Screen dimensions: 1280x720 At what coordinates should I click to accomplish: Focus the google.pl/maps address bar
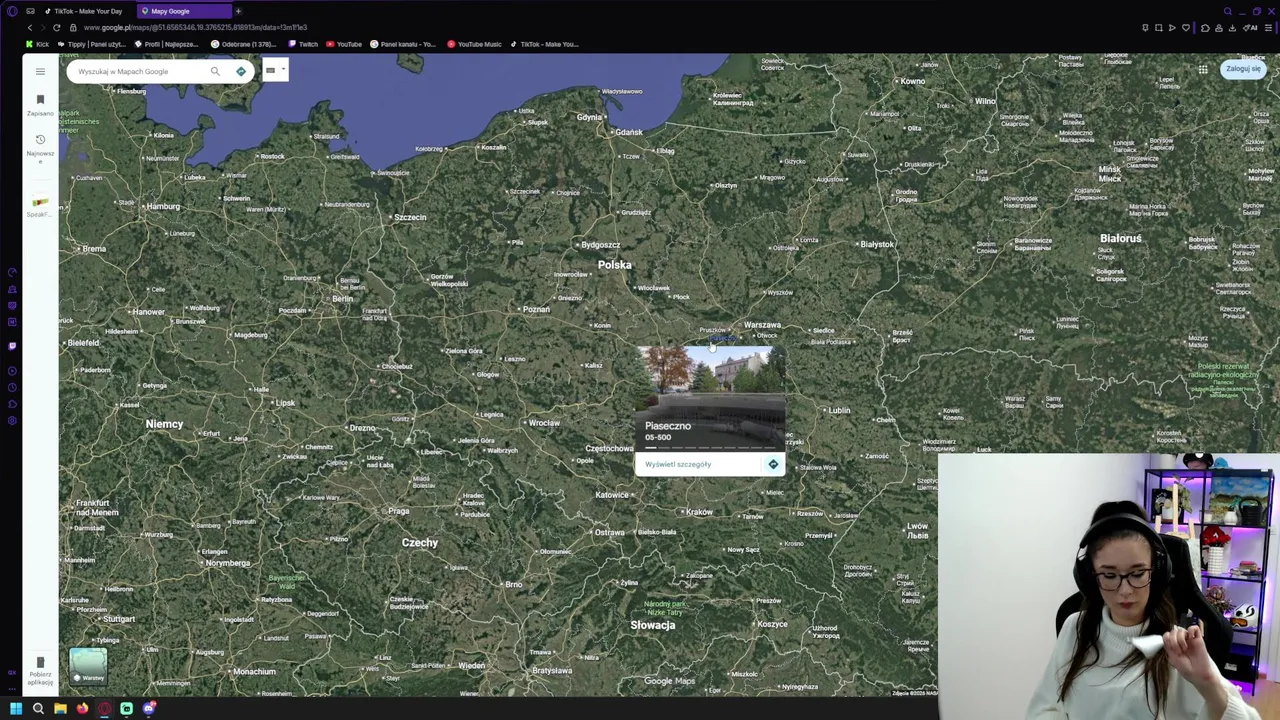pyautogui.click(x=195, y=28)
